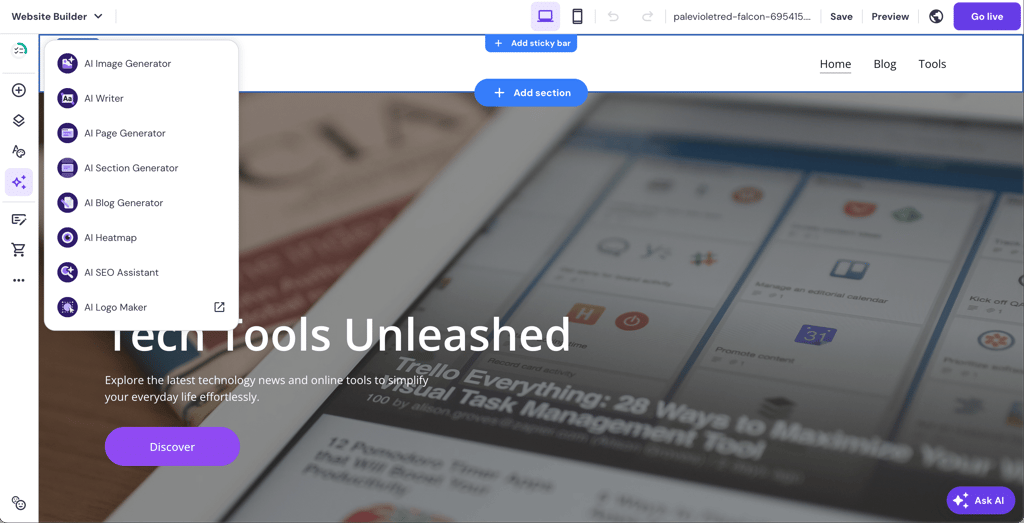Click the palevioletred-falcon site name
This screenshot has width=1024, height=523.
741,16
